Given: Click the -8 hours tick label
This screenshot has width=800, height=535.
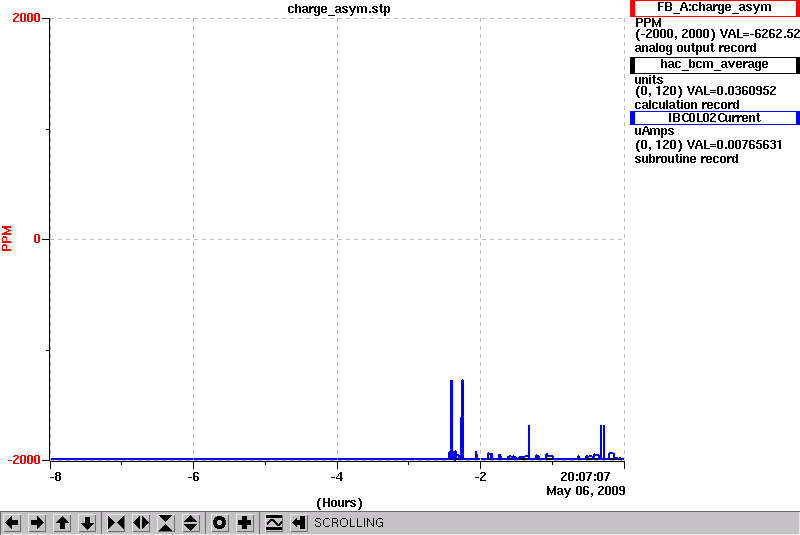Looking at the screenshot, I should (x=55, y=477).
